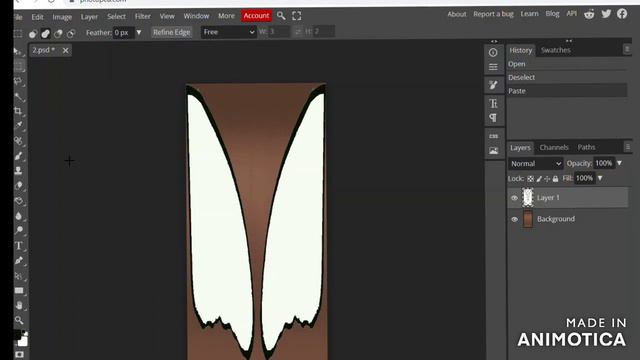Open the Window menu
This screenshot has width=640, height=360.
click(x=196, y=16)
